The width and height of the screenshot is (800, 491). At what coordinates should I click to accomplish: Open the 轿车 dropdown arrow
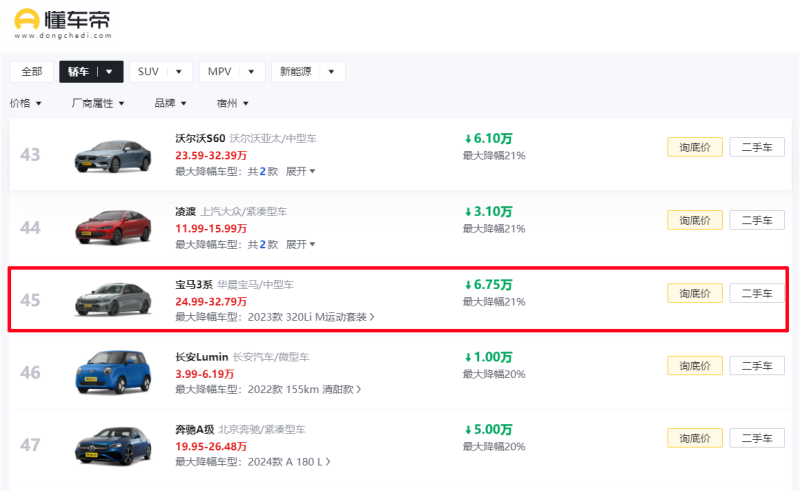(x=109, y=72)
